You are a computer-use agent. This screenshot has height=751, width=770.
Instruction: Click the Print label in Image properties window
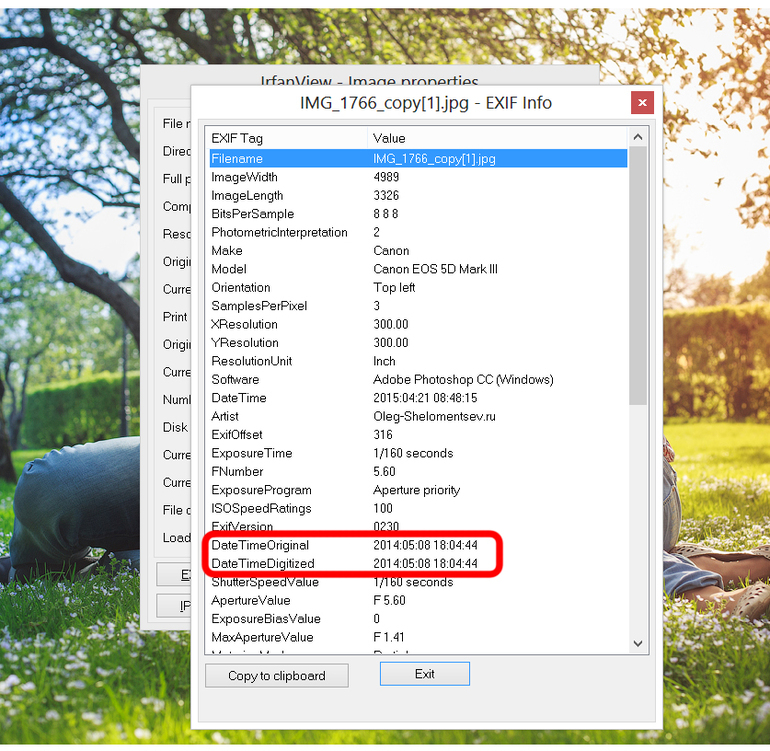[175, 317]
